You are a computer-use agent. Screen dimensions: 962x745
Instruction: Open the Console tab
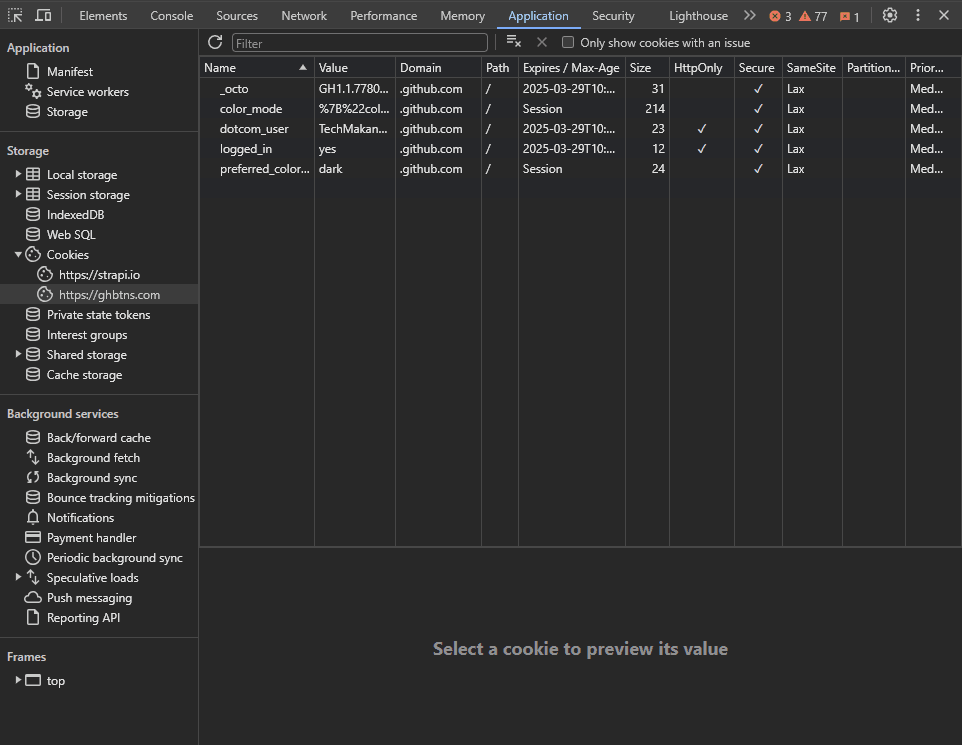click(x=172, y=16)
